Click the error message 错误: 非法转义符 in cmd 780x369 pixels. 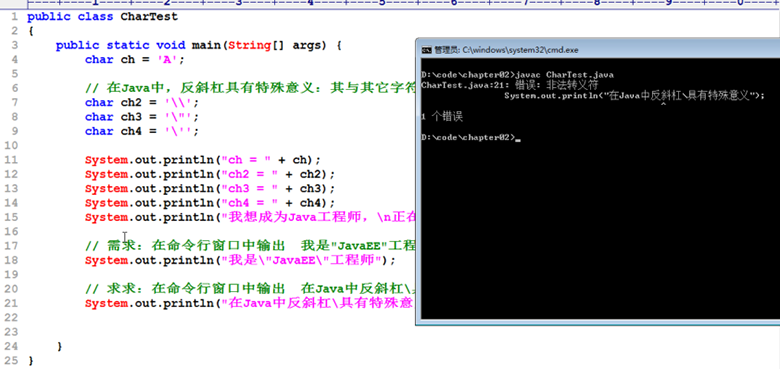[557, 85]
